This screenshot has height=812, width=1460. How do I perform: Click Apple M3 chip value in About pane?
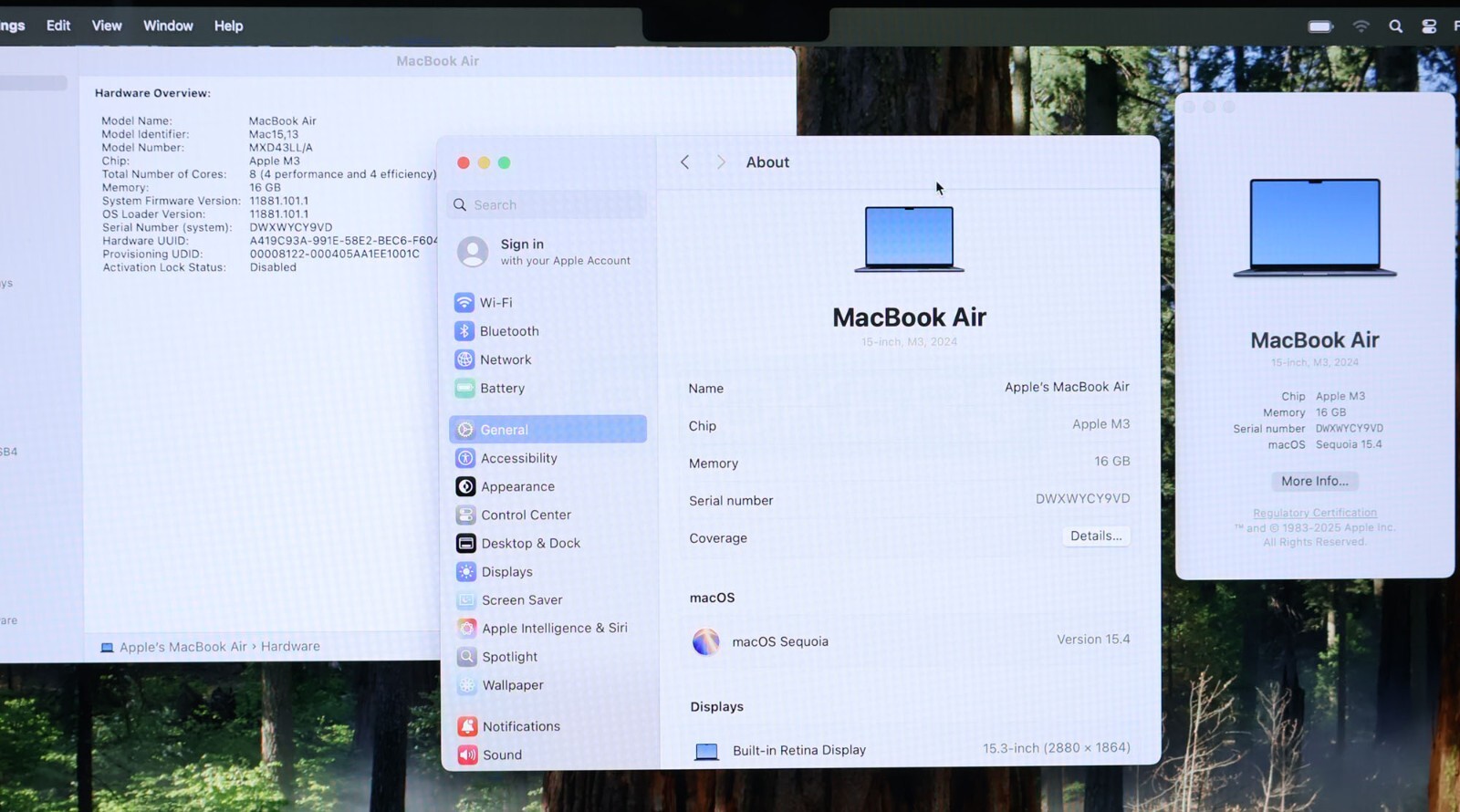(1100, 424)
